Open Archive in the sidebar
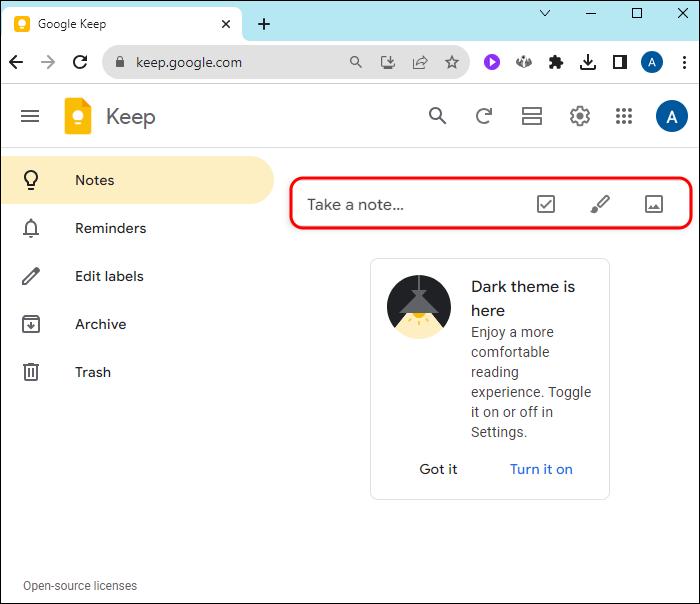Screen dimensions: 700x604 point(137,324)
